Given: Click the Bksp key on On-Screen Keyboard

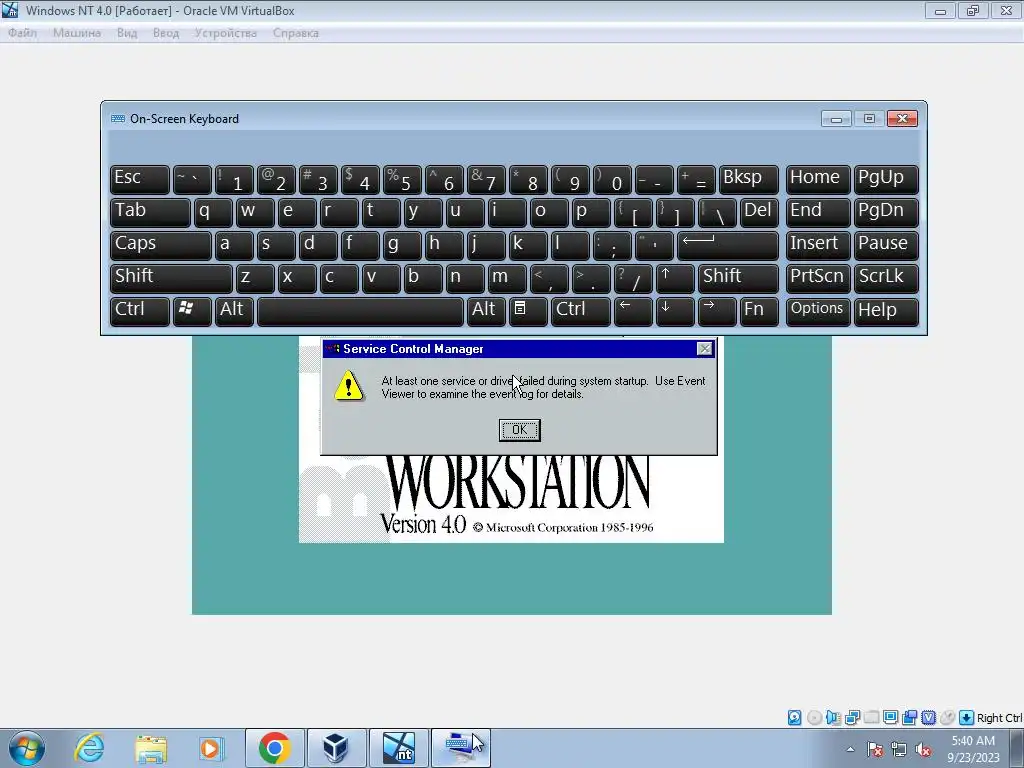Looking at the screenshot, I should click(x=748, y=179).
